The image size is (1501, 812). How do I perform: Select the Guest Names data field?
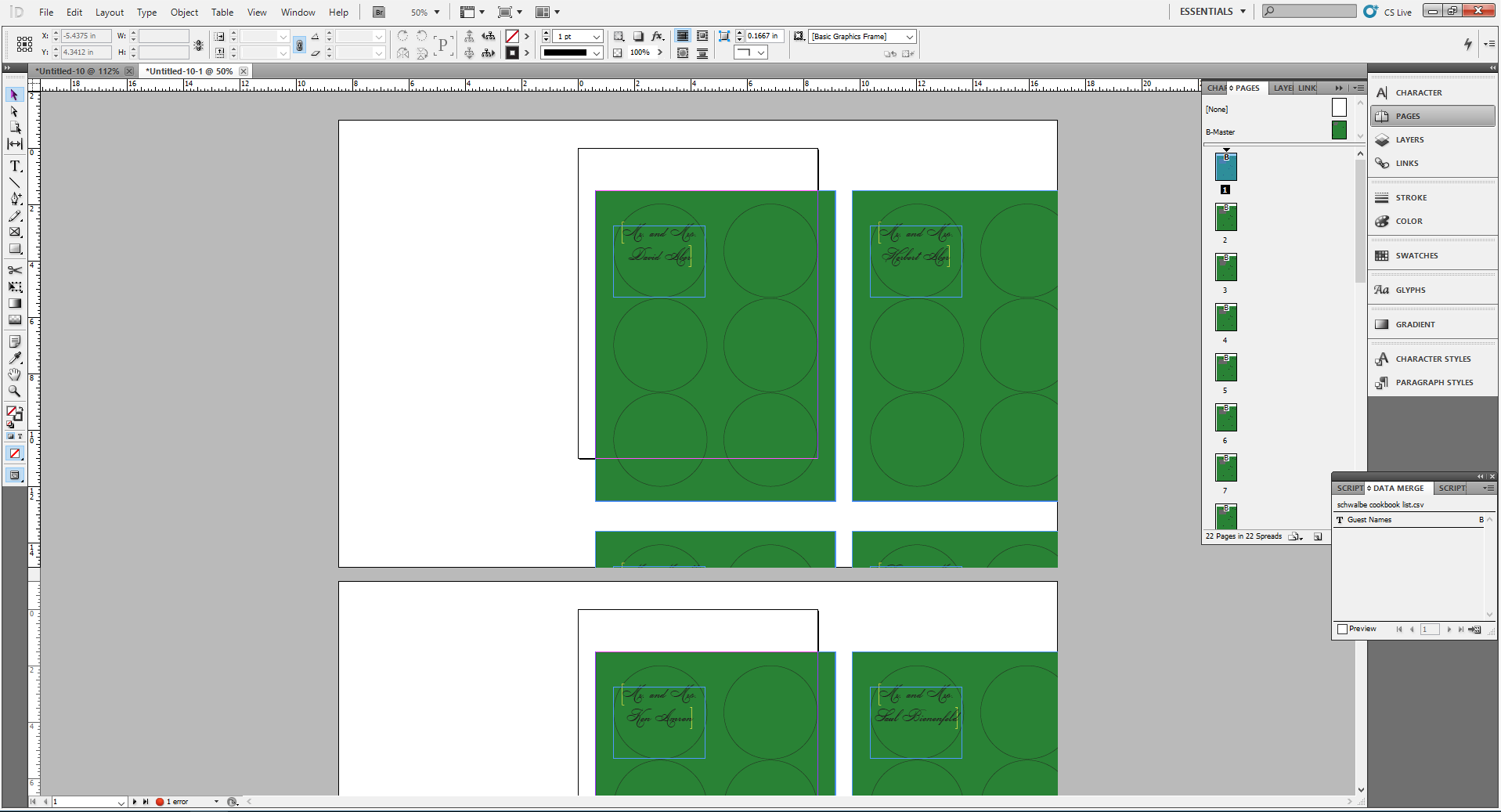pyautogui.click(x=1409, y=520)
